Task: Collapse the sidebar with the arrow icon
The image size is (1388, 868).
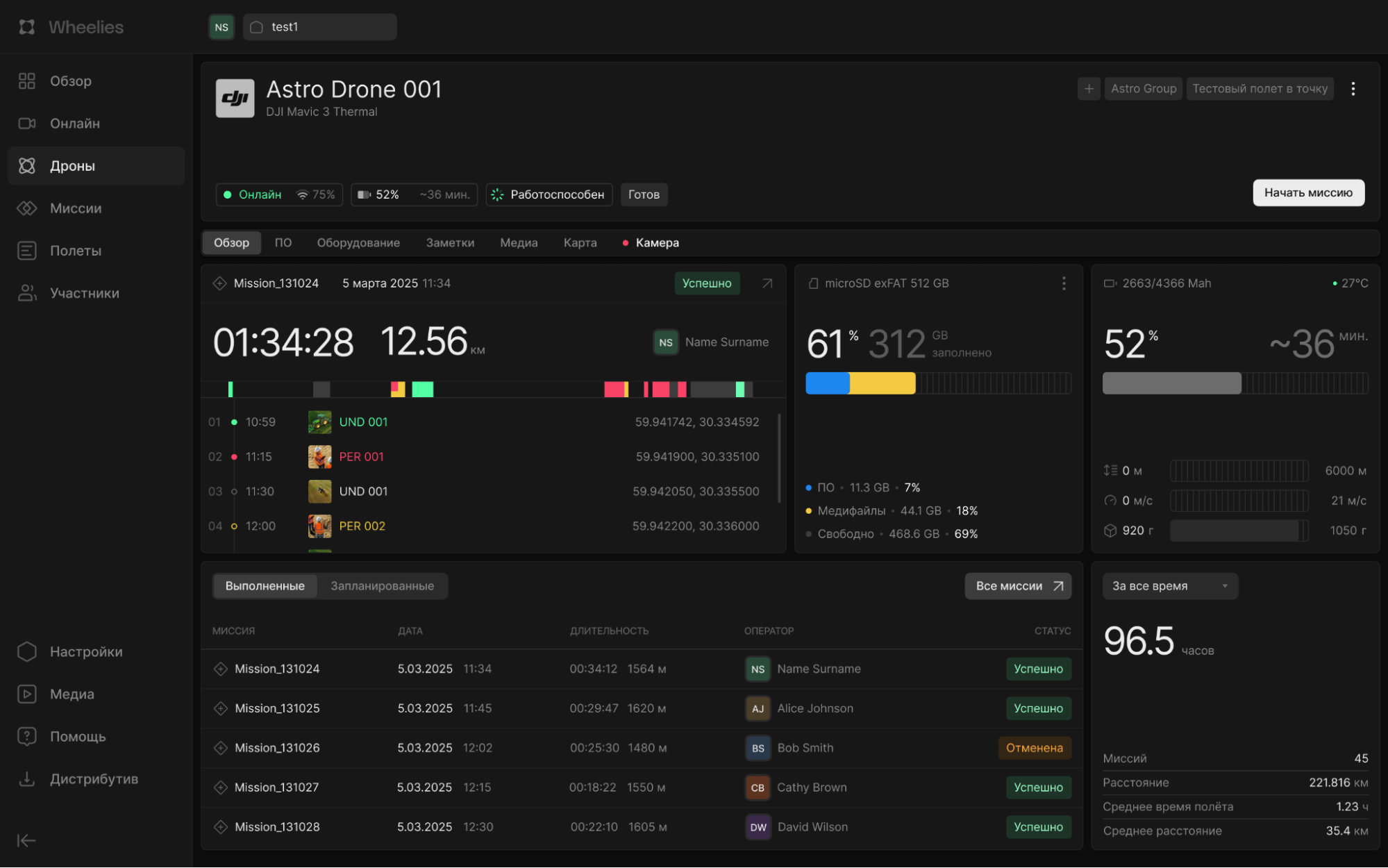Action: (x=26, y=840)
